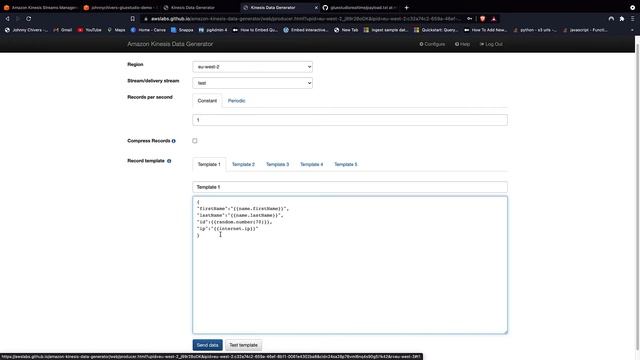The image size is (640, 360).
Task: Open the pgAdmin 4 bookmark
Action: click(x=213, y=30)
